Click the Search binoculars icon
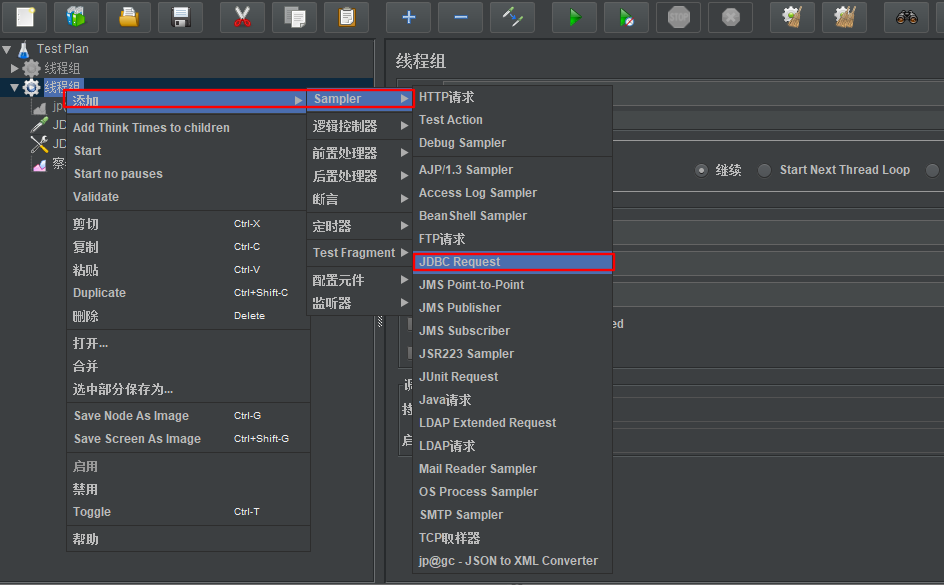 click(906, 16)
